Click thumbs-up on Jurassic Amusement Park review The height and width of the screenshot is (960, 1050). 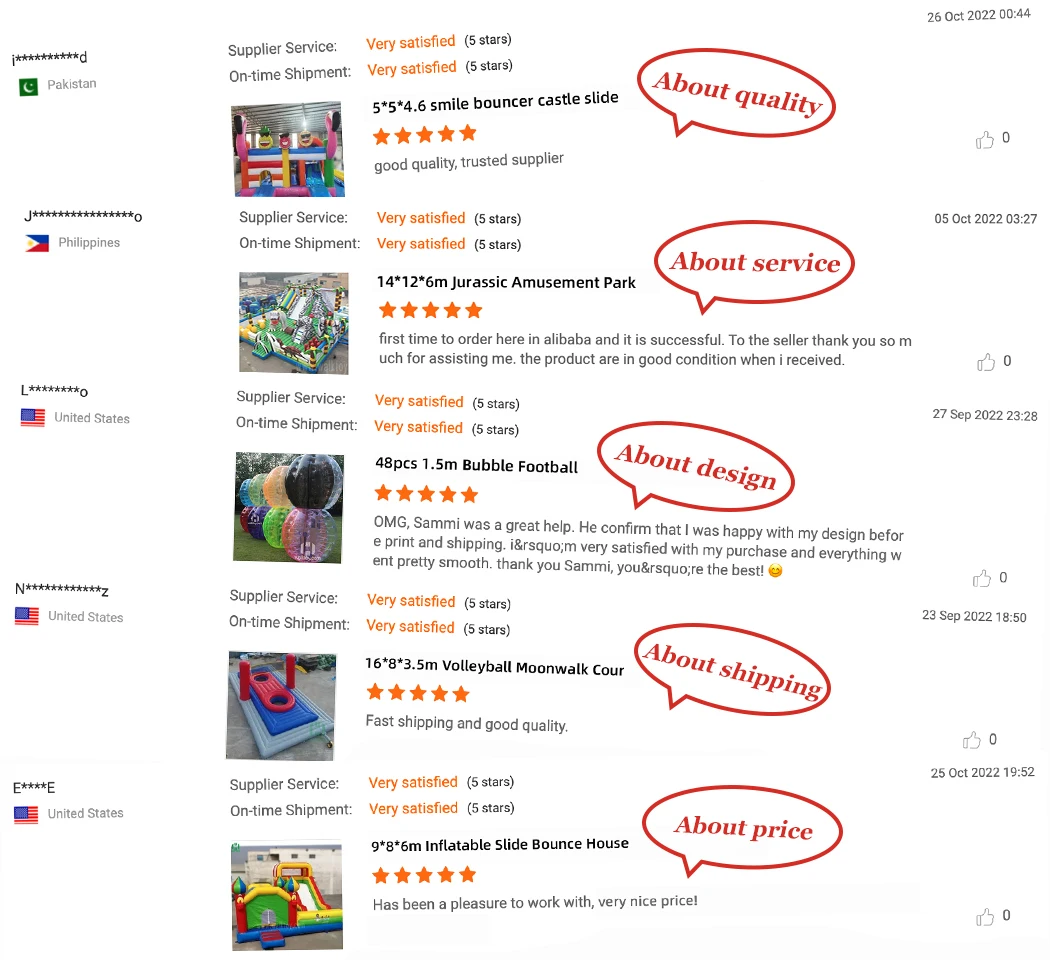click(x=986, y=362)
